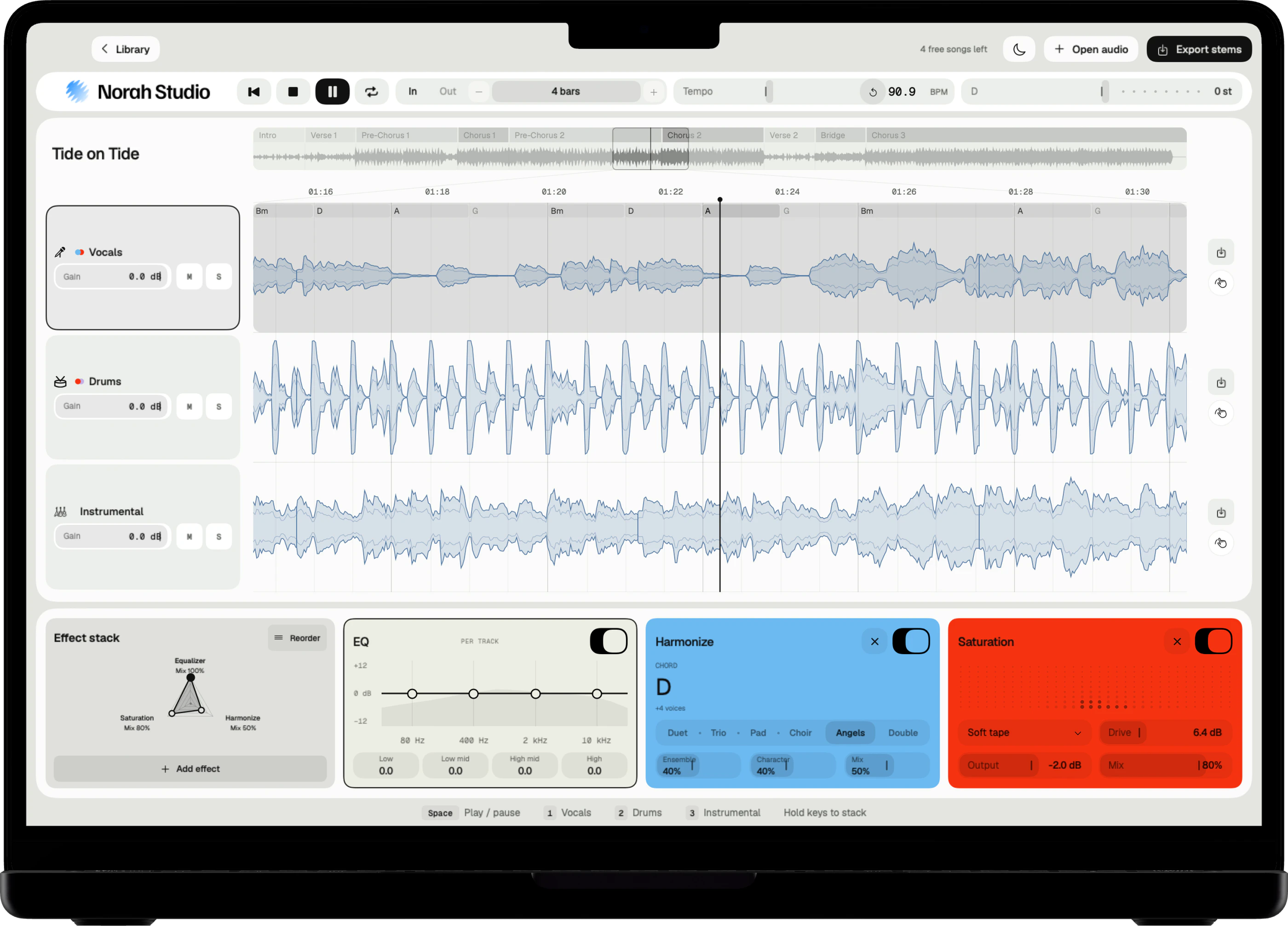
Task: Disable the Harmonize effect switch
Action: [x=911, y=641]
